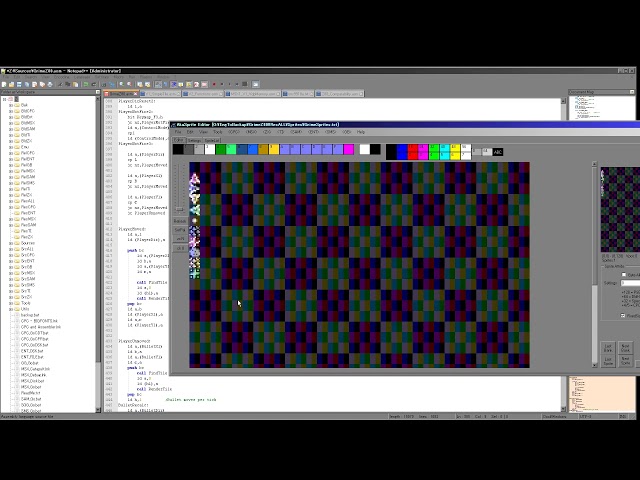Select ReadMe.txt in the workspace tree

point(31,393)
